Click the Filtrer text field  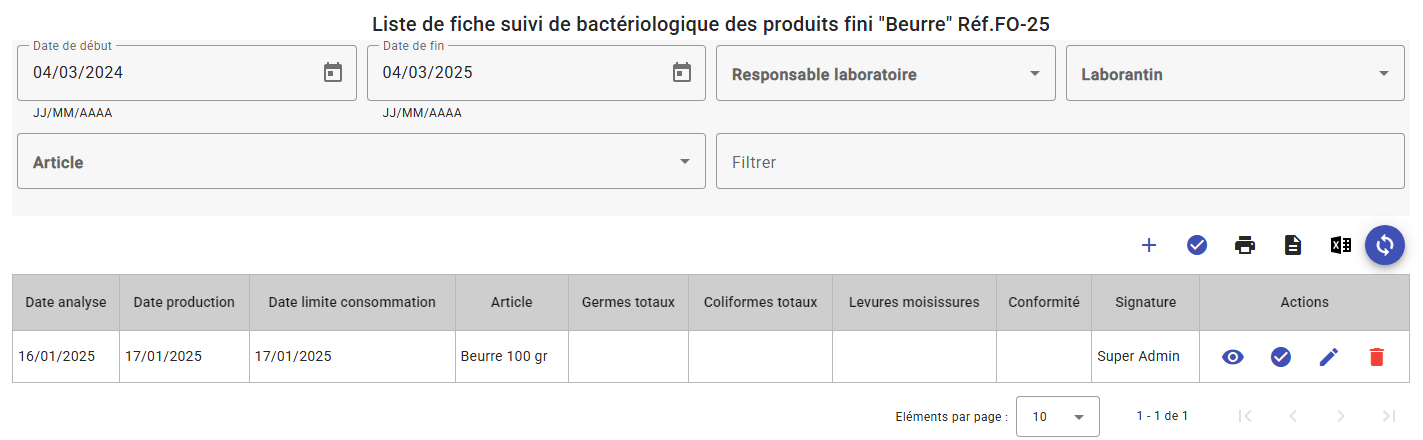1060,161
